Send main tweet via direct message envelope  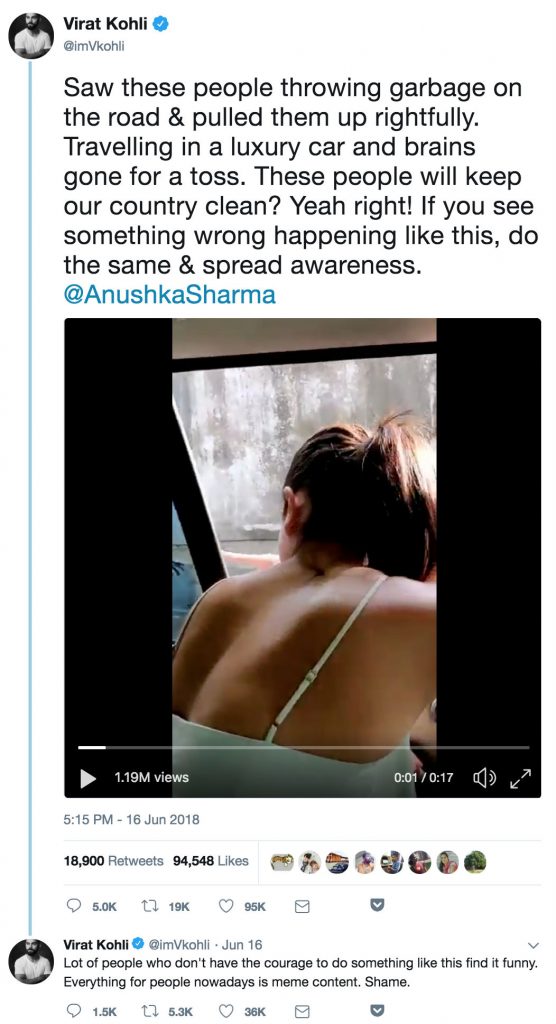tap(302, 906)
